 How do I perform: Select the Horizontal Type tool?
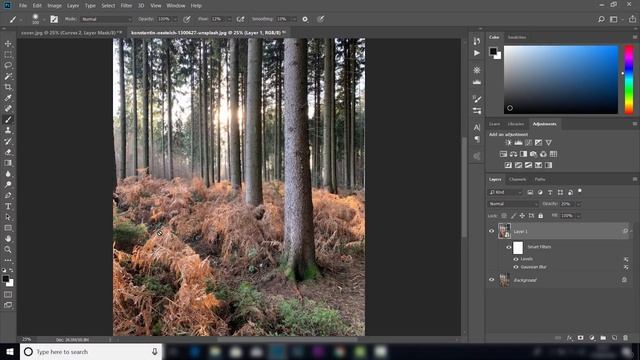[8, 206]
